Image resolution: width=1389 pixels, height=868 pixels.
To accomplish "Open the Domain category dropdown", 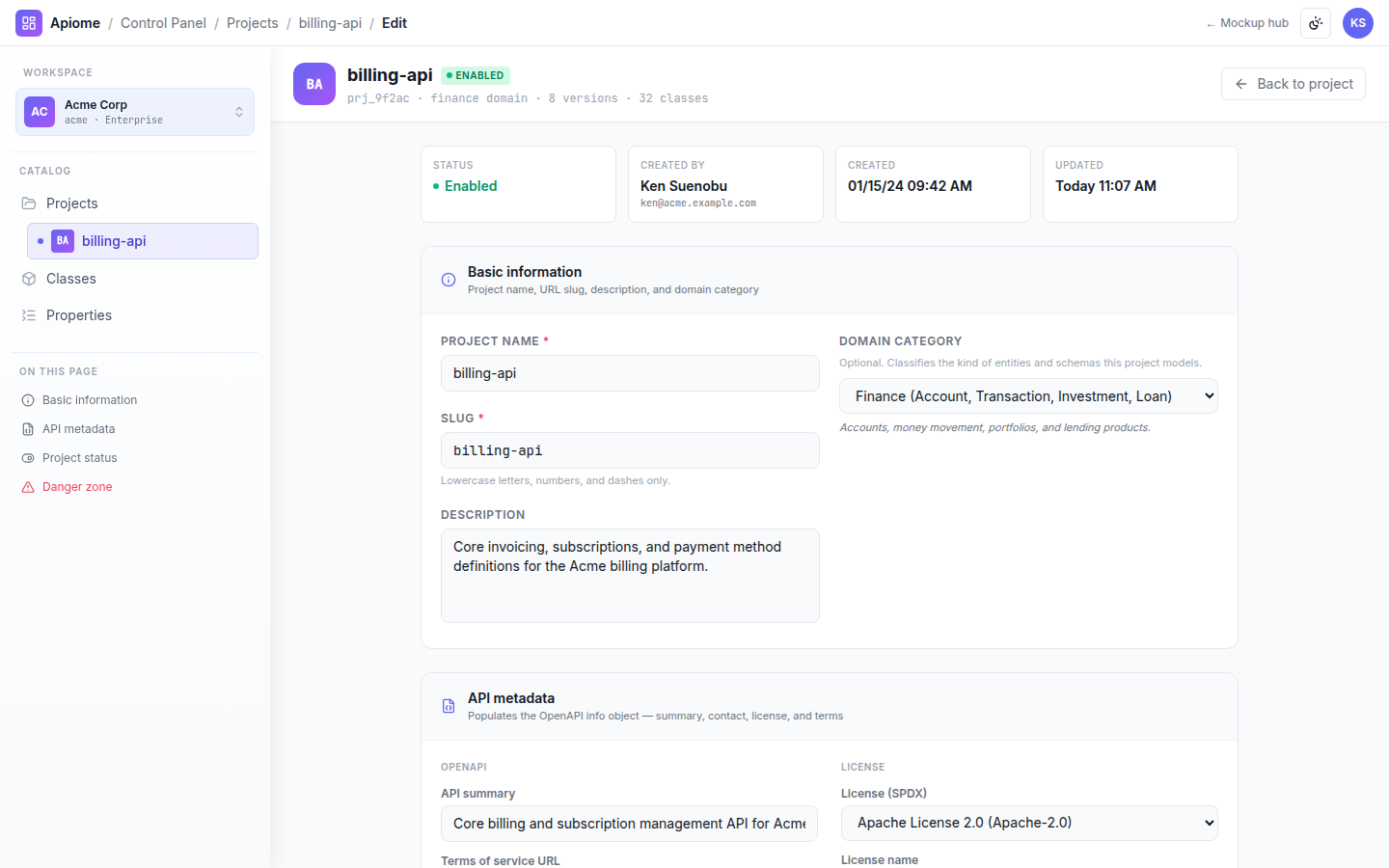I will point(1028,396).
